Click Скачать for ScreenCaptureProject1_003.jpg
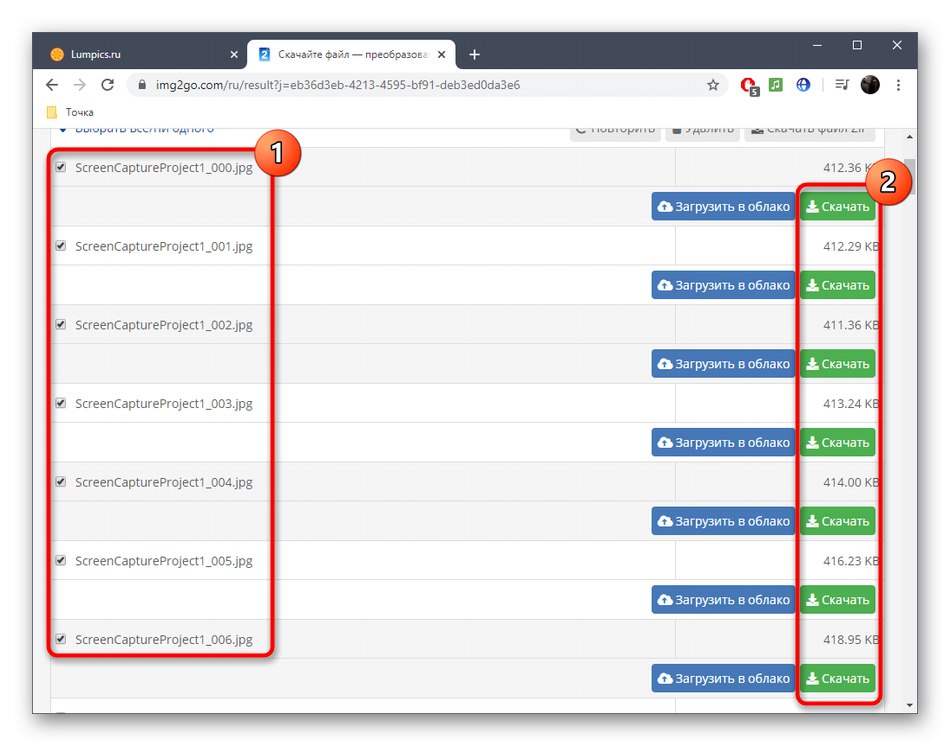This screenshot has width=950, height=746. pyautogui.click(x=837, y=442)
